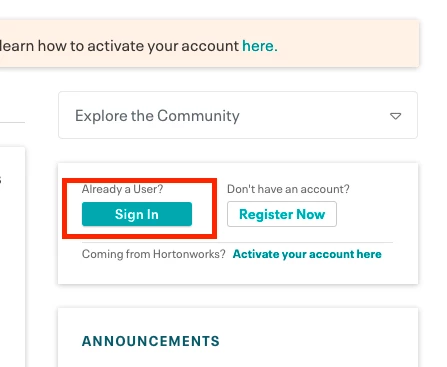Follow the 'here.' link in banner
Viewport: 447px width, 367px height.
[260, 46]
